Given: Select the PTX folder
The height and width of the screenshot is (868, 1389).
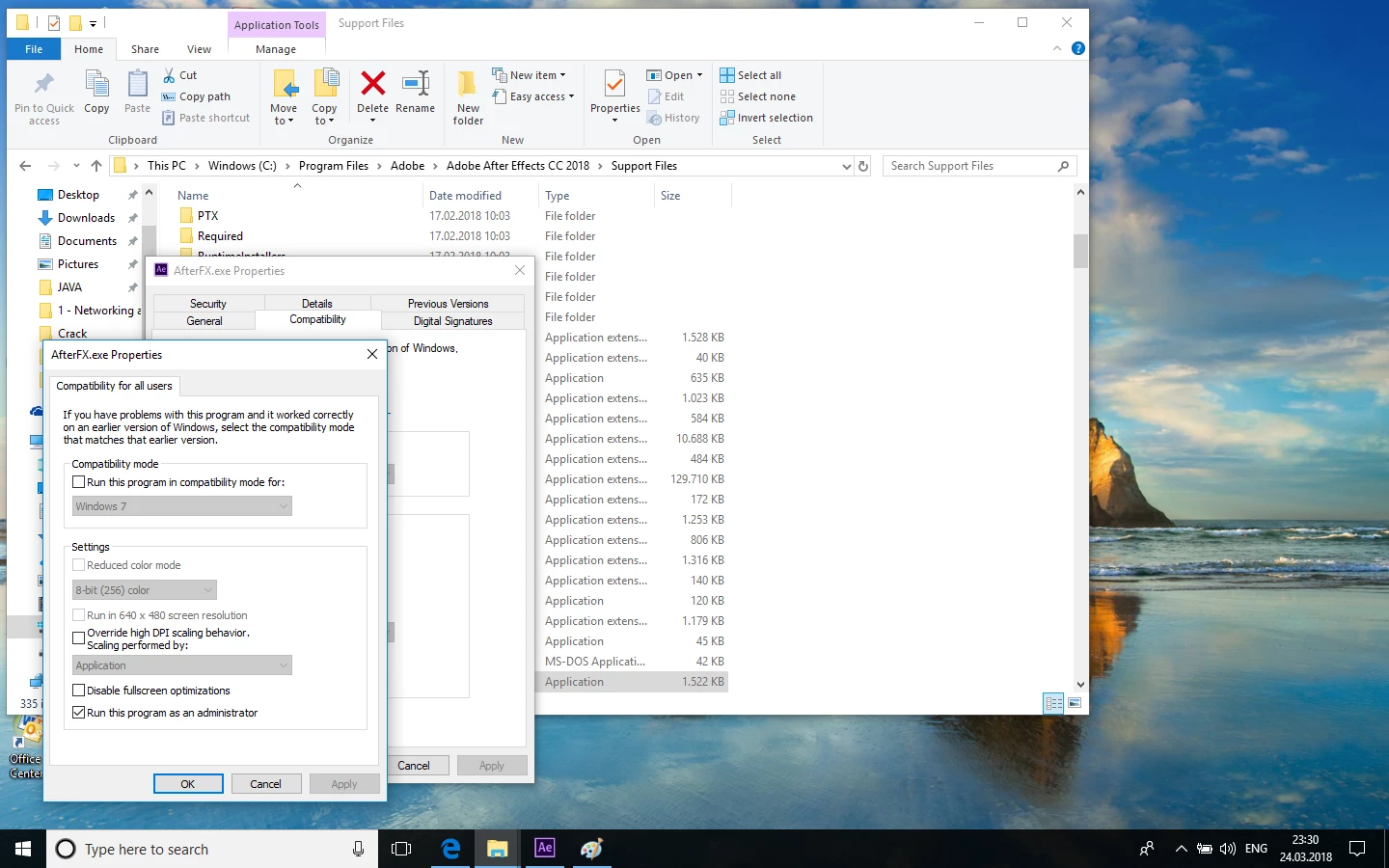Looking at the screenshot, I should (x=207, y=216).
